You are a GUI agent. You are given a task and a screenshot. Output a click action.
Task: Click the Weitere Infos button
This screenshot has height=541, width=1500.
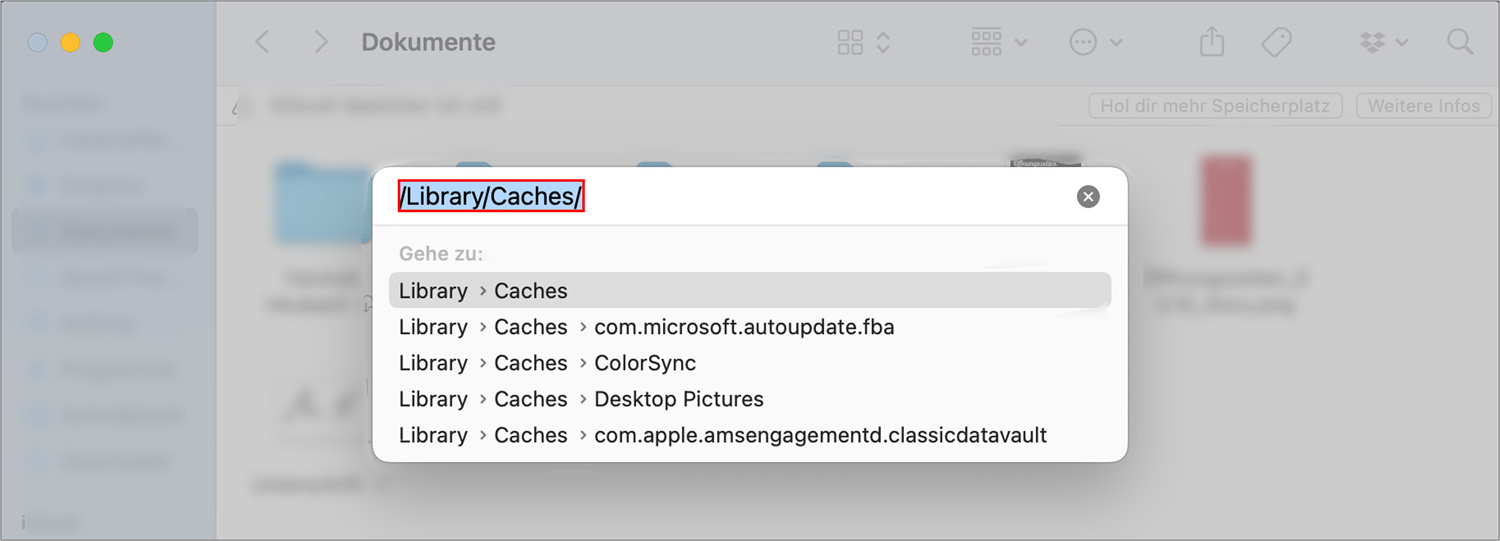coord(1423,106)
